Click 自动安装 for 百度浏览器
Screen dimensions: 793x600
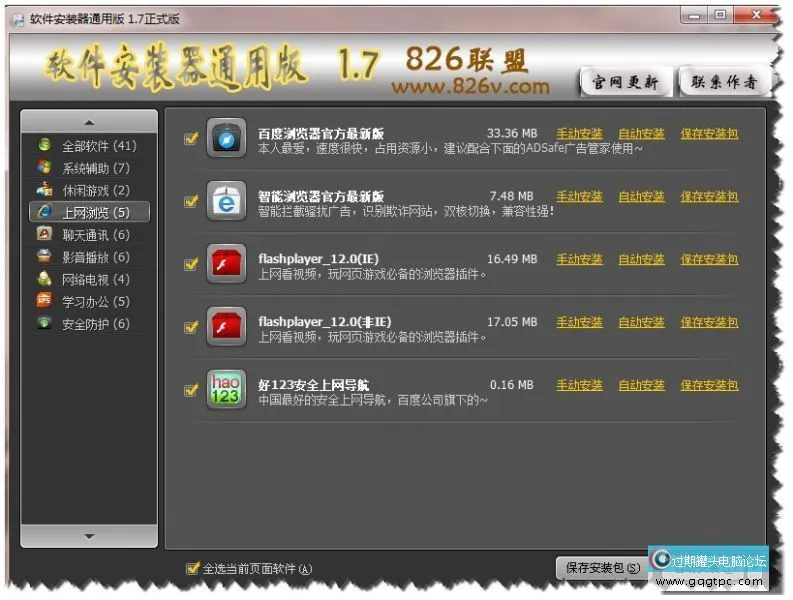[642, 134]
